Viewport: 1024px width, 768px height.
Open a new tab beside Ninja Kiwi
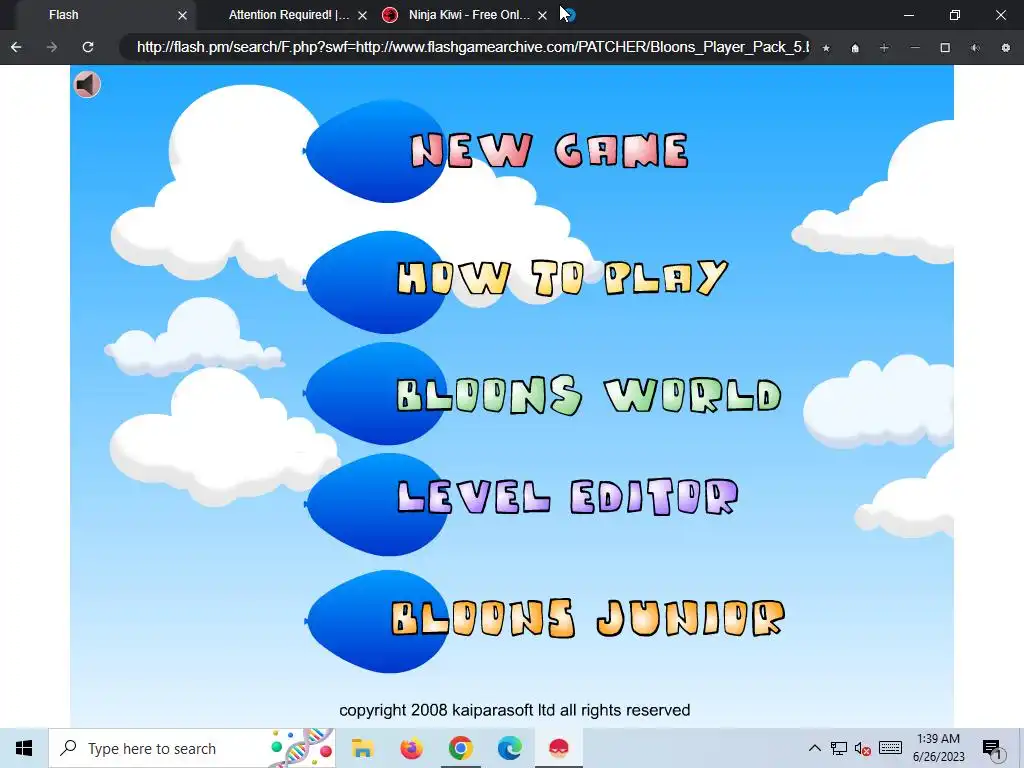[x=568, y=14]
